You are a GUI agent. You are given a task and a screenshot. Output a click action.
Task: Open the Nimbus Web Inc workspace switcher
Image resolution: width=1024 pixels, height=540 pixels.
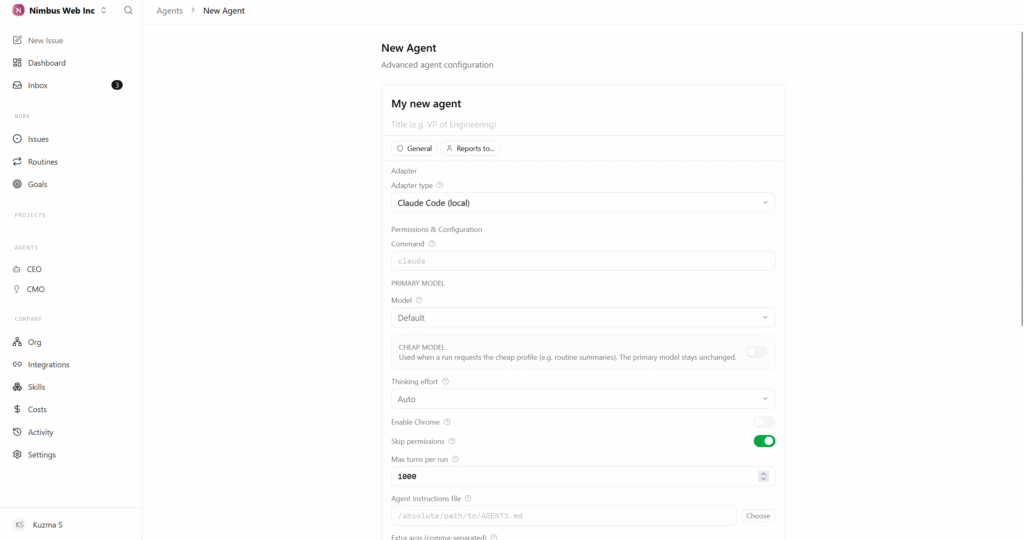click(x=59, y=10)
